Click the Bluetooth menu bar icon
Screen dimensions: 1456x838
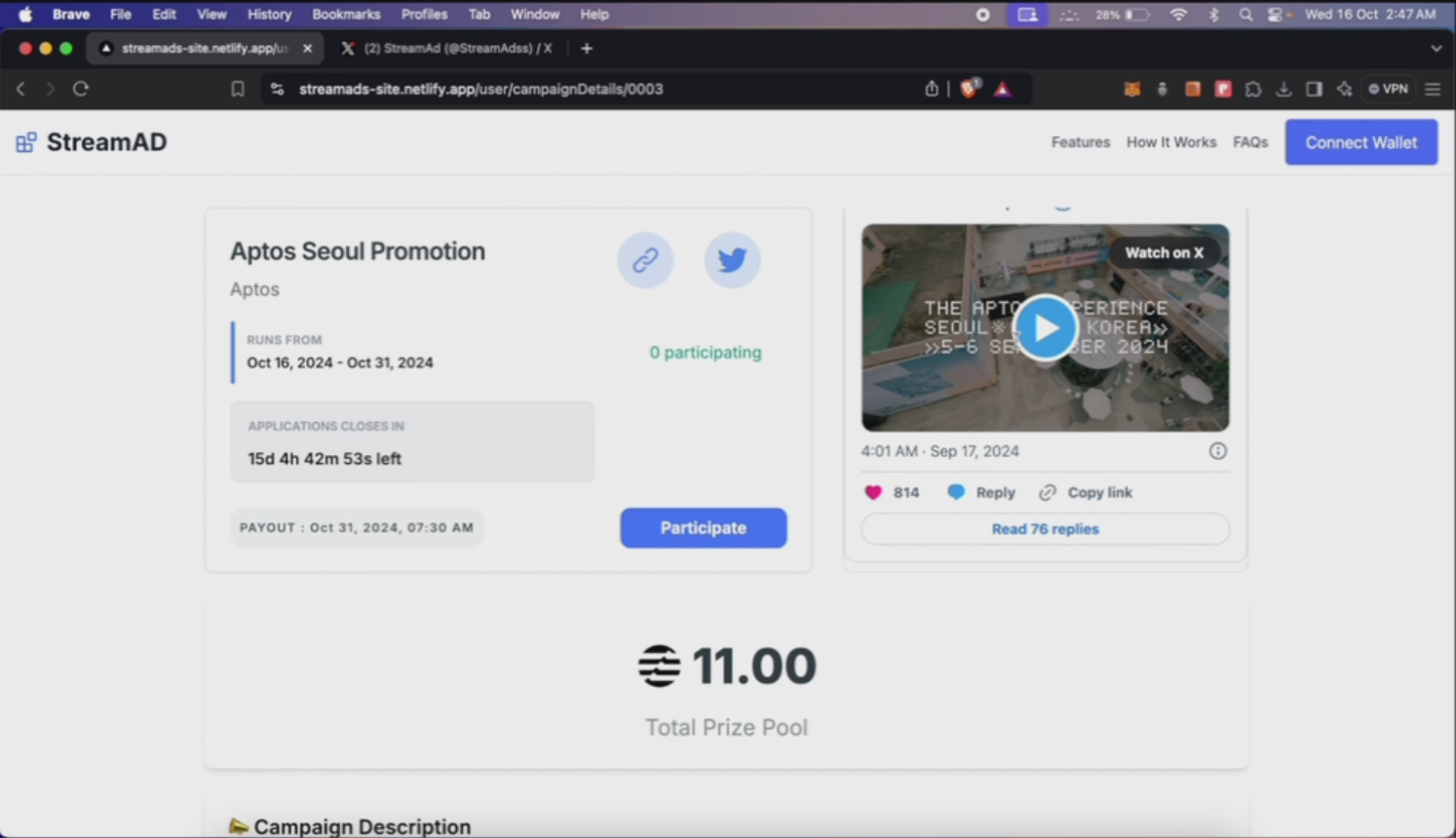[1213, 15]
